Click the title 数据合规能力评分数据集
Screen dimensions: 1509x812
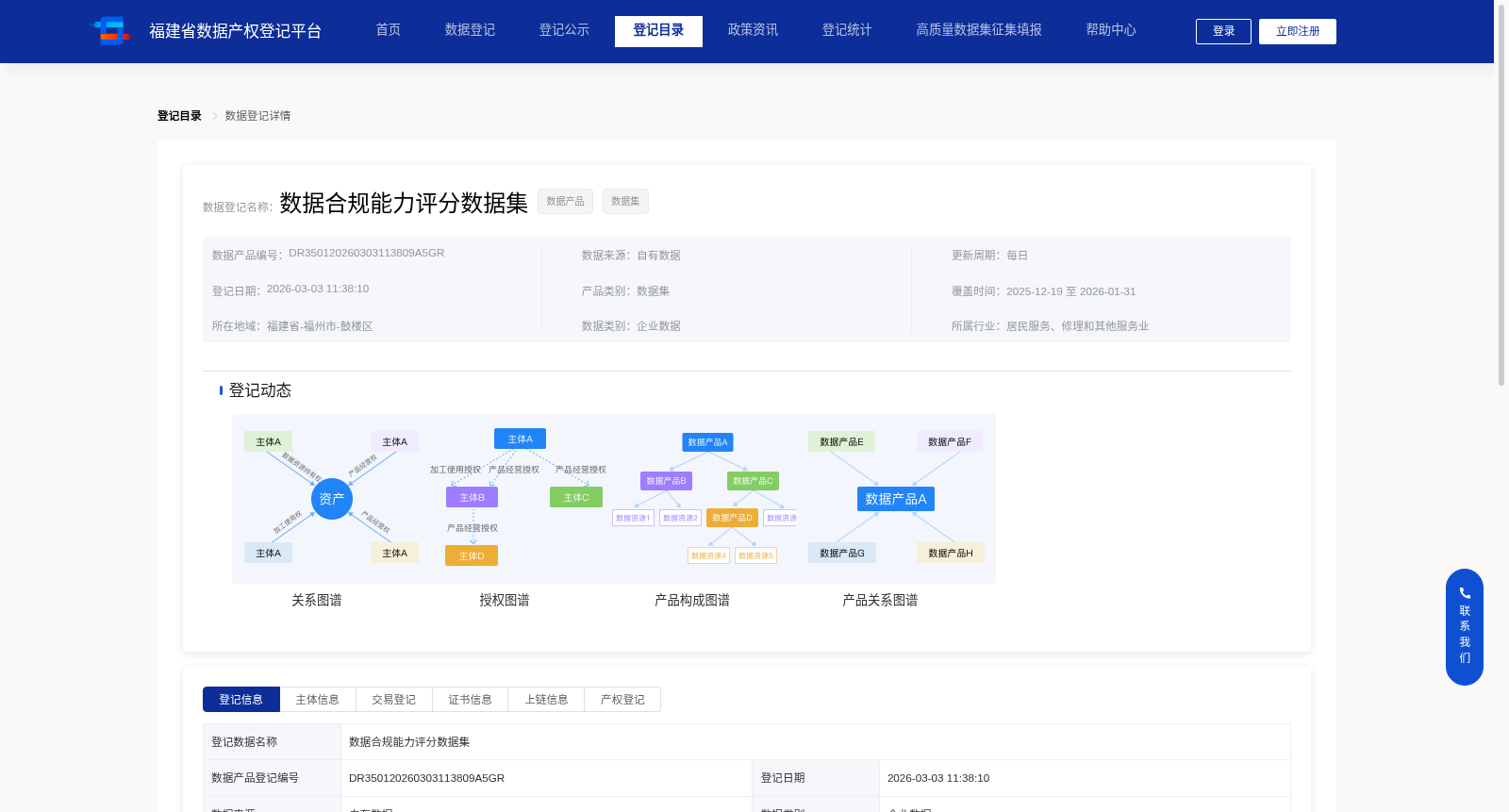click(404, 203)
